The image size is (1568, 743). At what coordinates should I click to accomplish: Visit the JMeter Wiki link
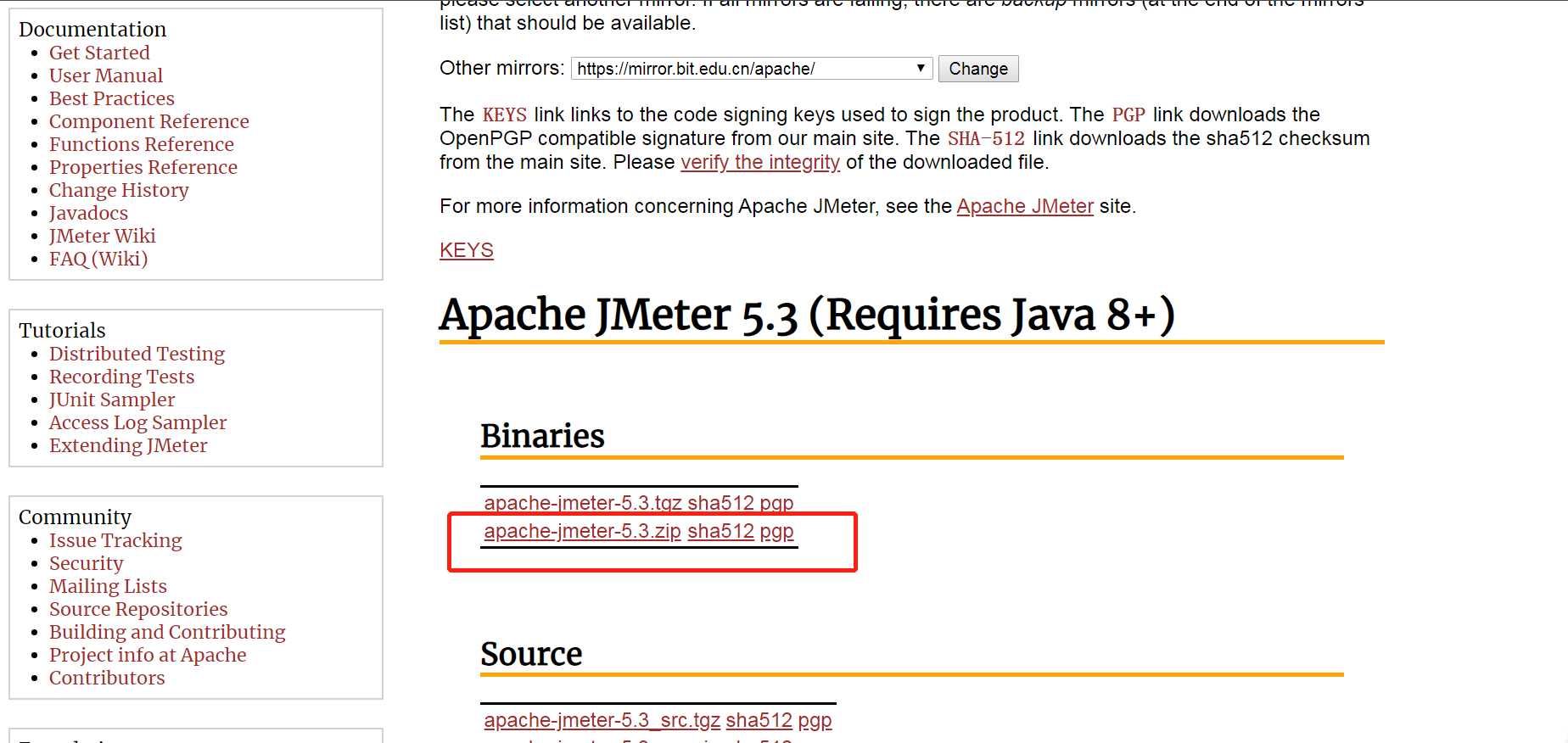103,236
